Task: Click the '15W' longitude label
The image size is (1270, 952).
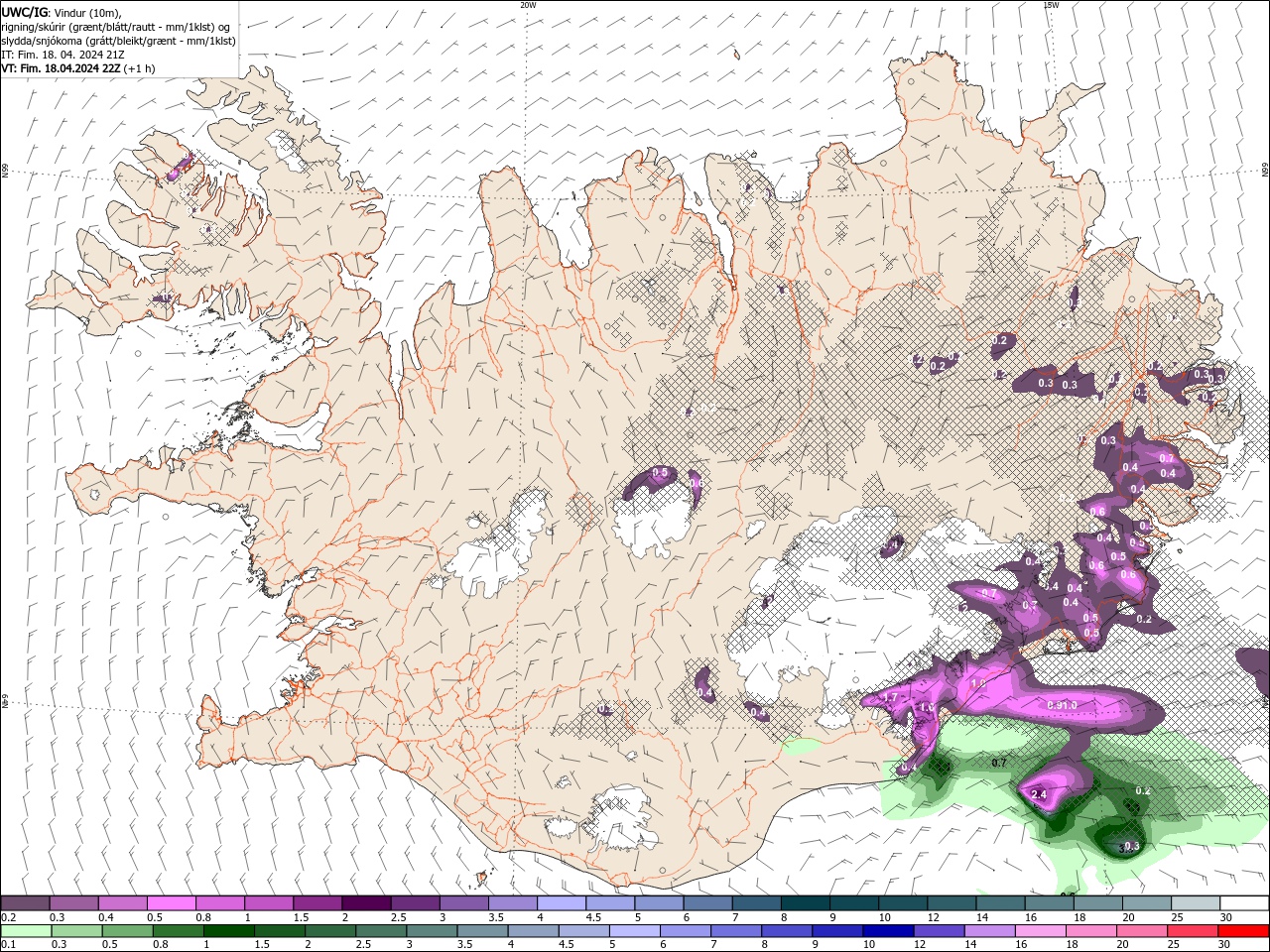Action: 1051,5
